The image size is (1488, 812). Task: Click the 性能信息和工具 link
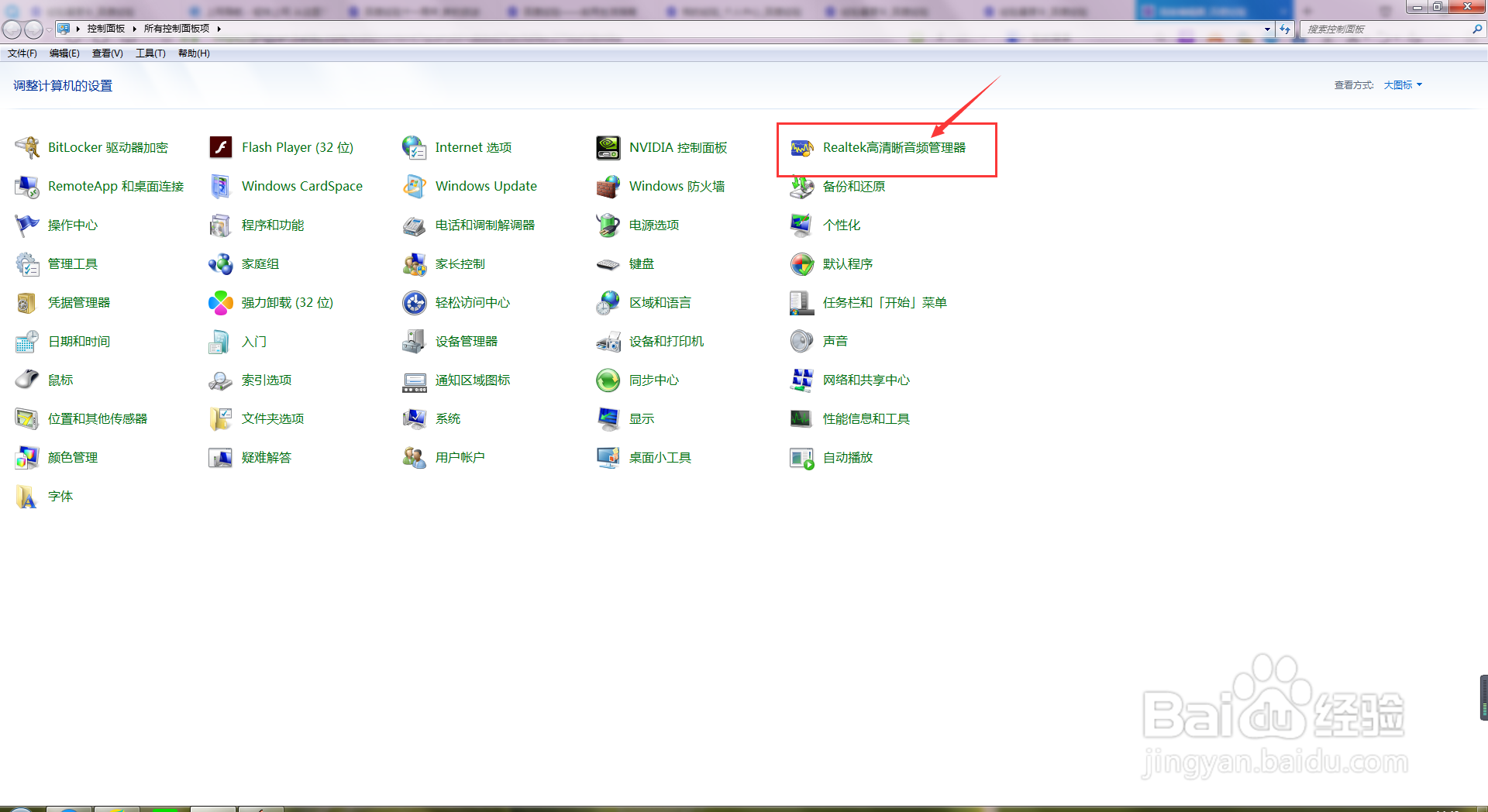tap(866, 418)
